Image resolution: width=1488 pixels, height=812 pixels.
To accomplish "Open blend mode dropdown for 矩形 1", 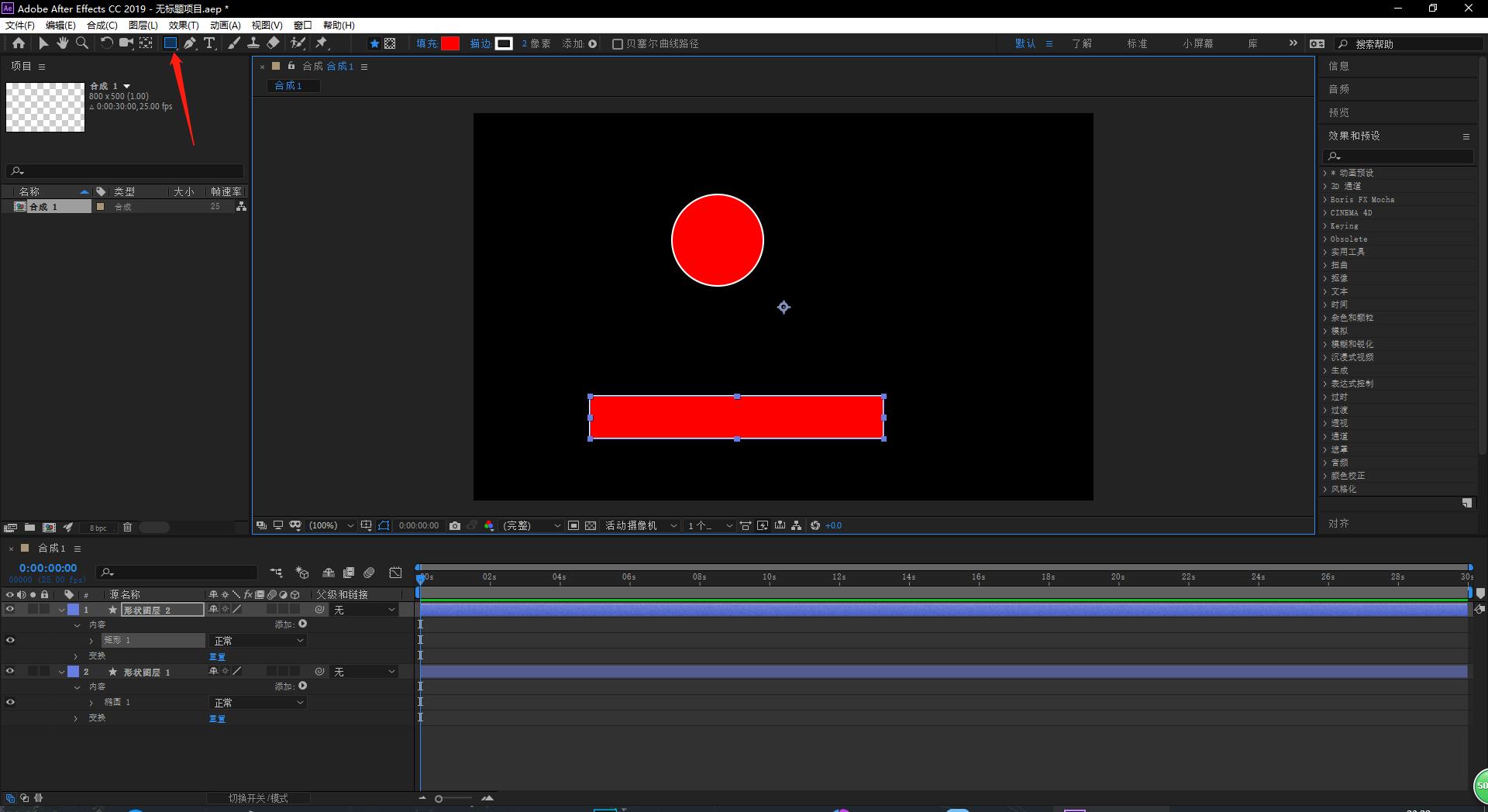I will pyautogui.click(x=259, y=641).
